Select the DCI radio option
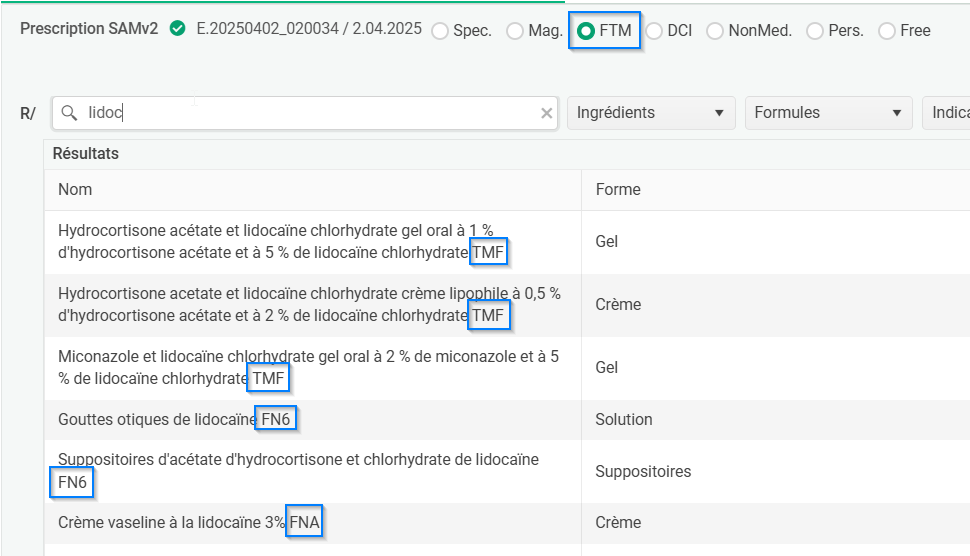 click(654, 31)
